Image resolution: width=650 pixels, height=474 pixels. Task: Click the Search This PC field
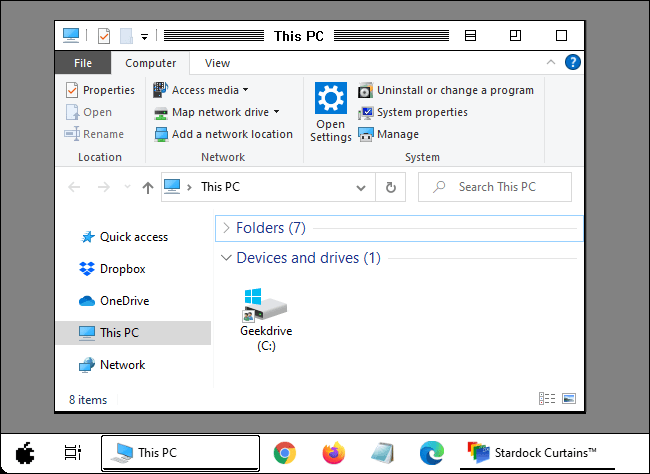tap(495, 187)
